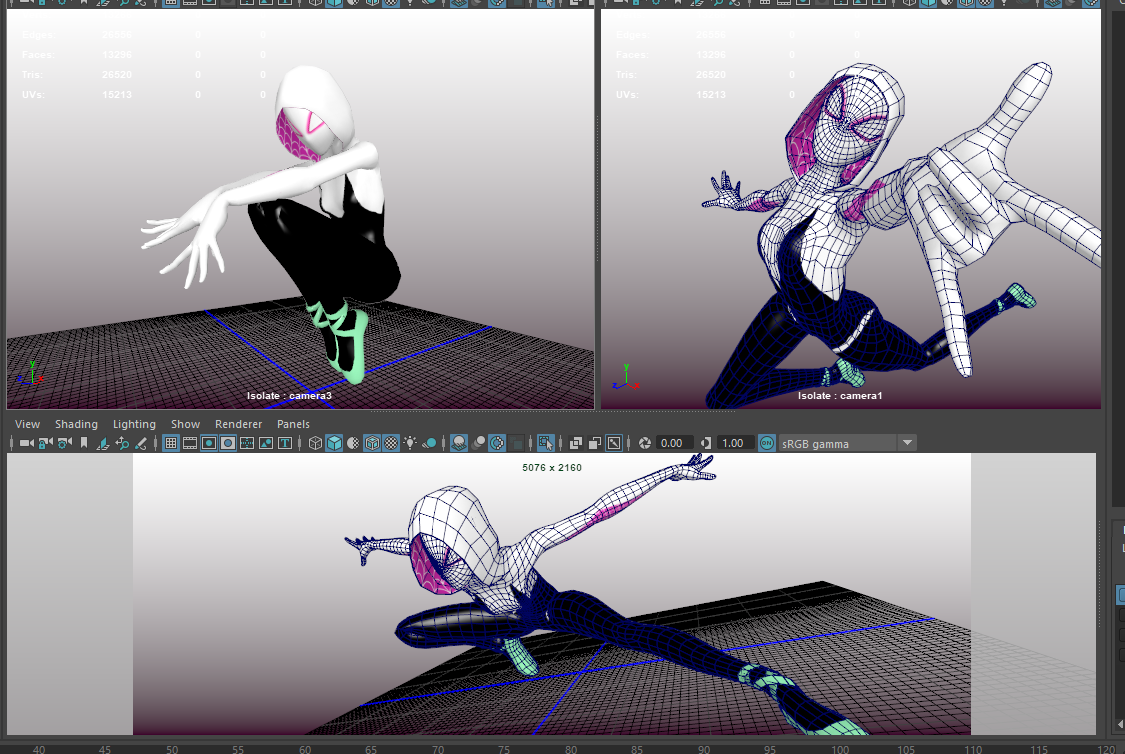Toggle the color management ON button
The image size is (1125, 754).
point(767,443)
